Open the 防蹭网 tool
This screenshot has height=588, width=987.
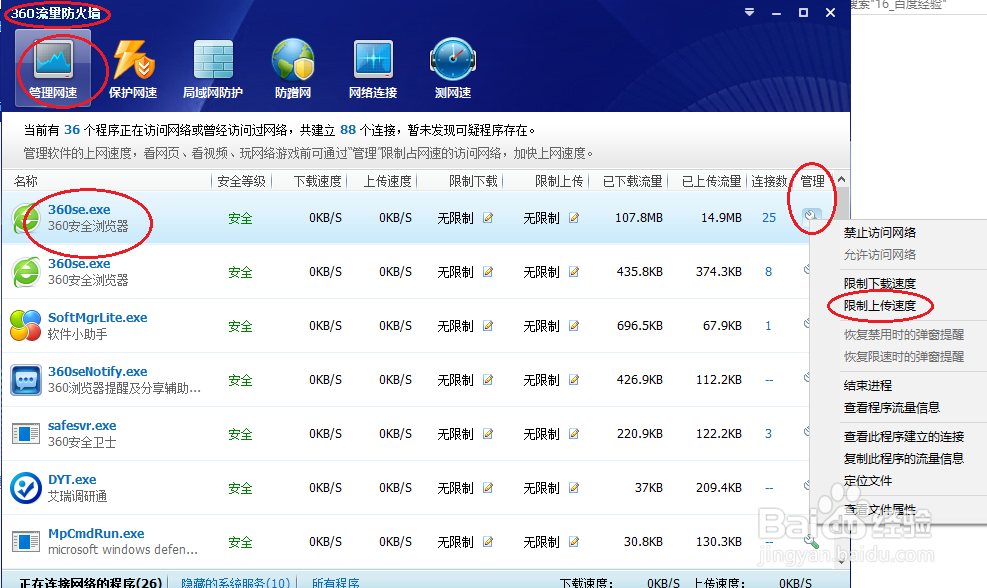point(293,68)
